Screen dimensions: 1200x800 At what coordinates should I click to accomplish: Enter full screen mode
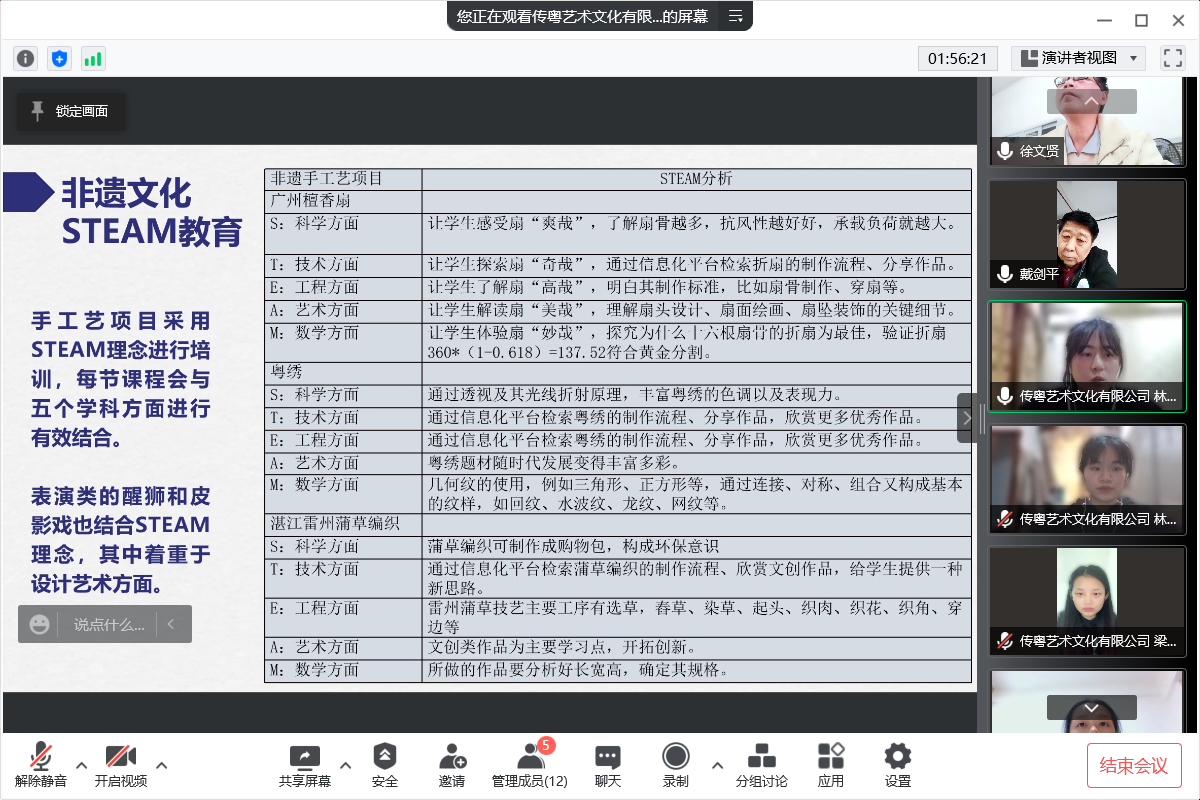1172,58
